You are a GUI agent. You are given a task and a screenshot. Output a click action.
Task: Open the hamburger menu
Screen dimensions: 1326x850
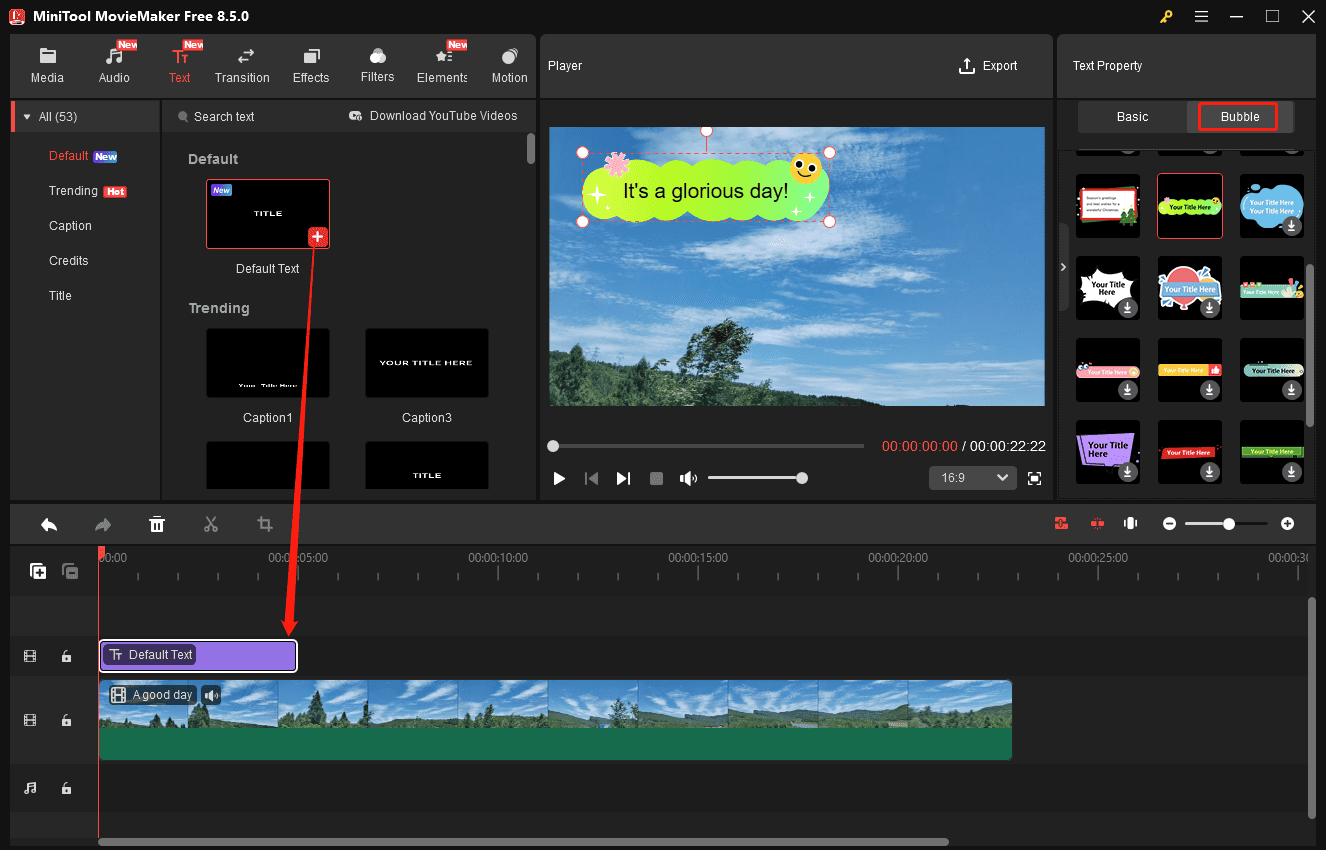coord(1201,16)
